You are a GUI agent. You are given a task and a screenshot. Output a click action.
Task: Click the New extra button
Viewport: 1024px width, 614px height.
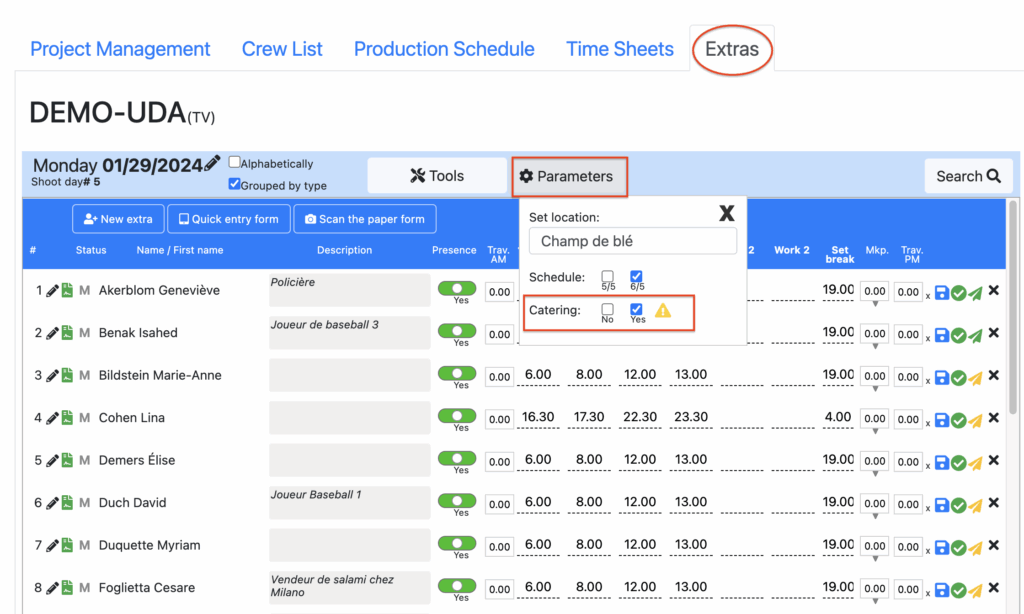118,219
